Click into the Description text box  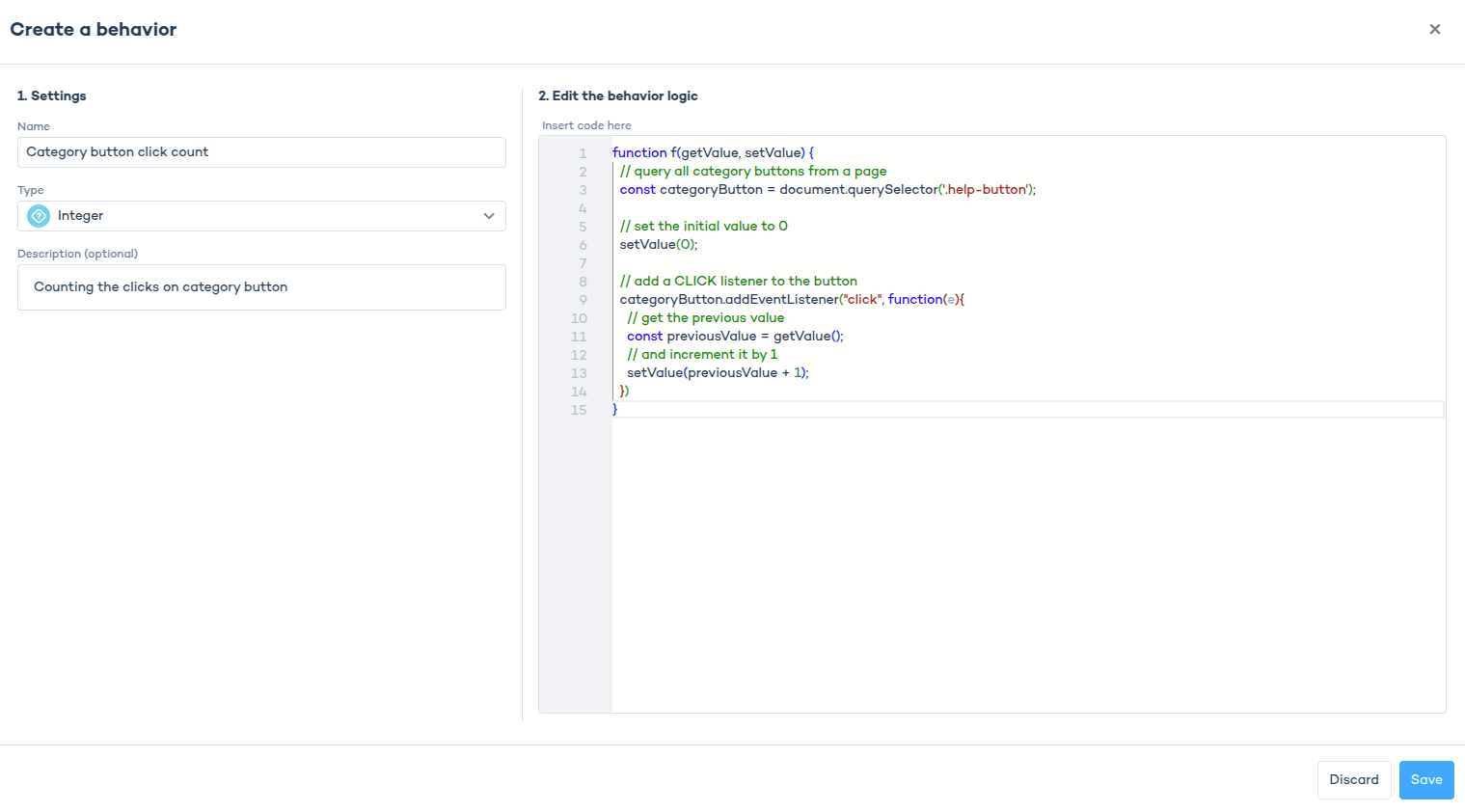(x=261, y=287)
